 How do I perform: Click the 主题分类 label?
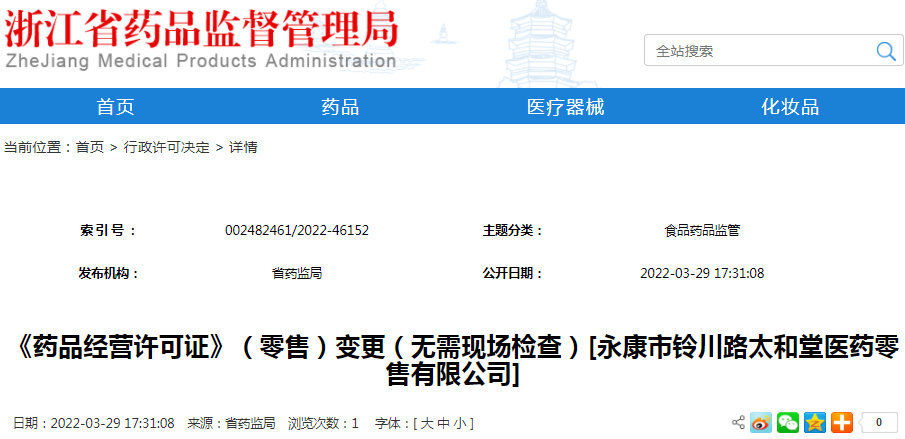[x=513, y=231]
